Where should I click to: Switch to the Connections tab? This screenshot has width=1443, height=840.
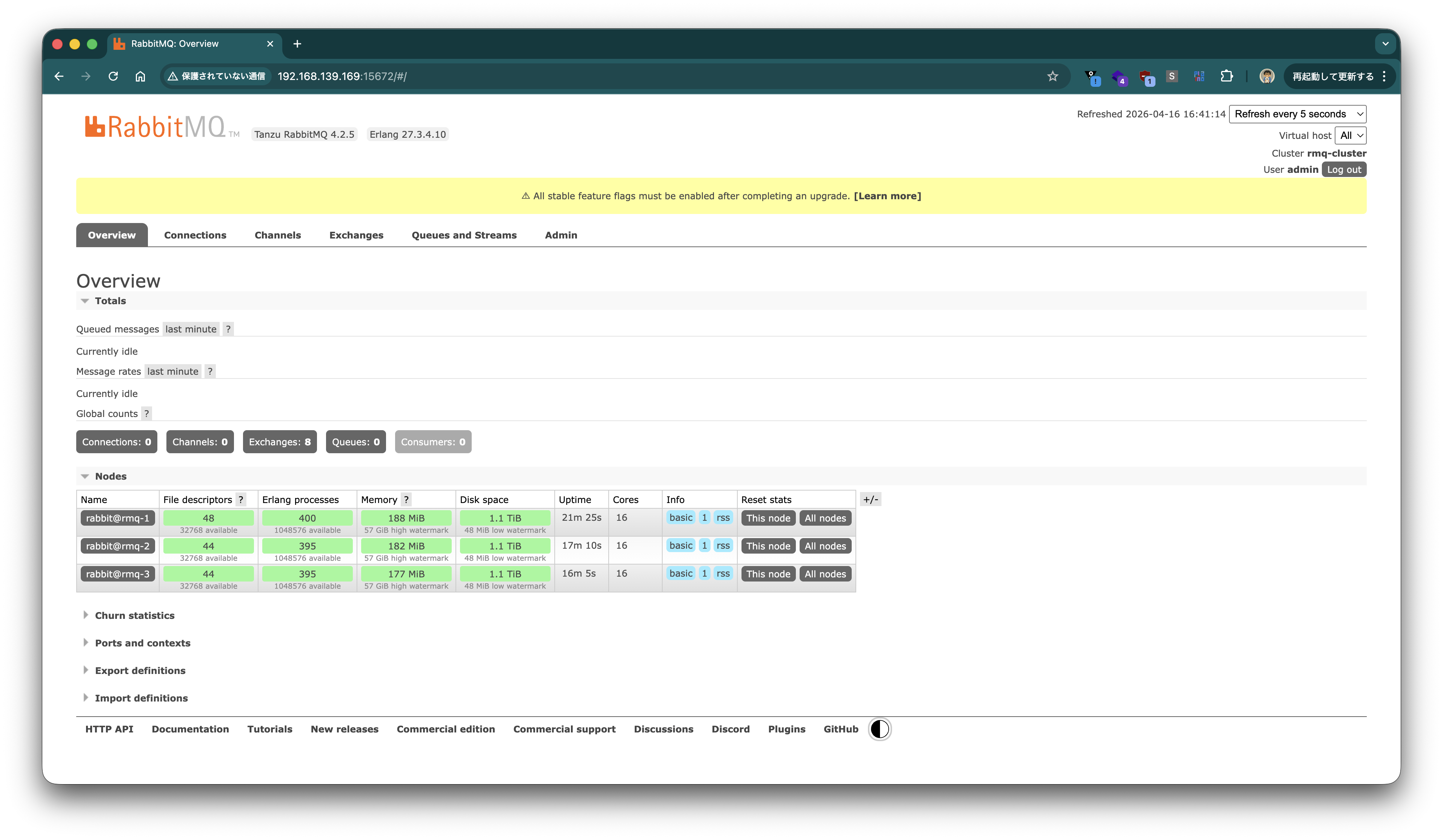[x=195, y=235]
